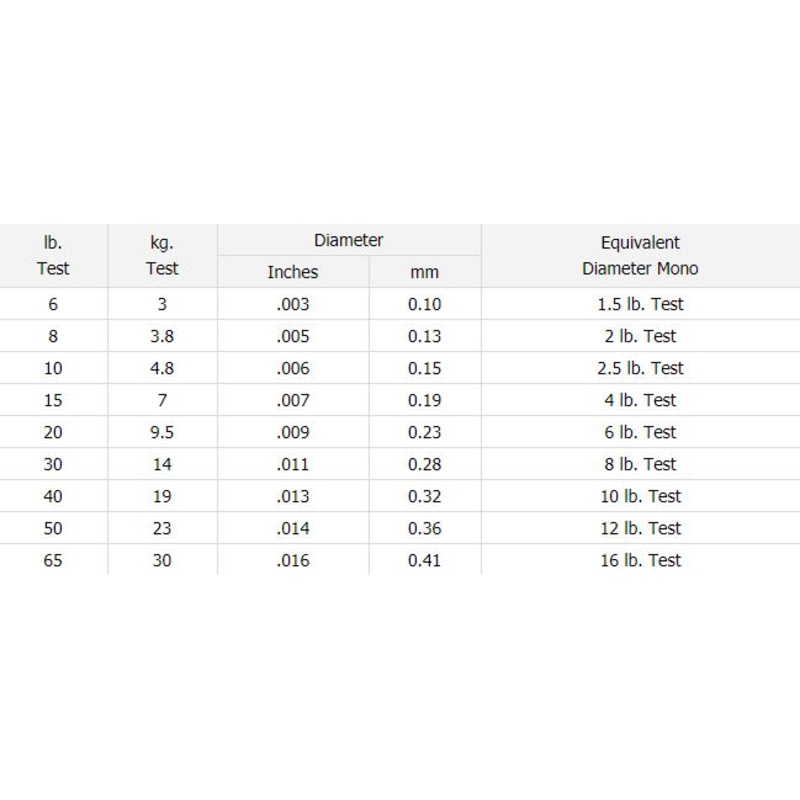
Task: Click the 'lb. Test' column header
Action: (53, 255)
